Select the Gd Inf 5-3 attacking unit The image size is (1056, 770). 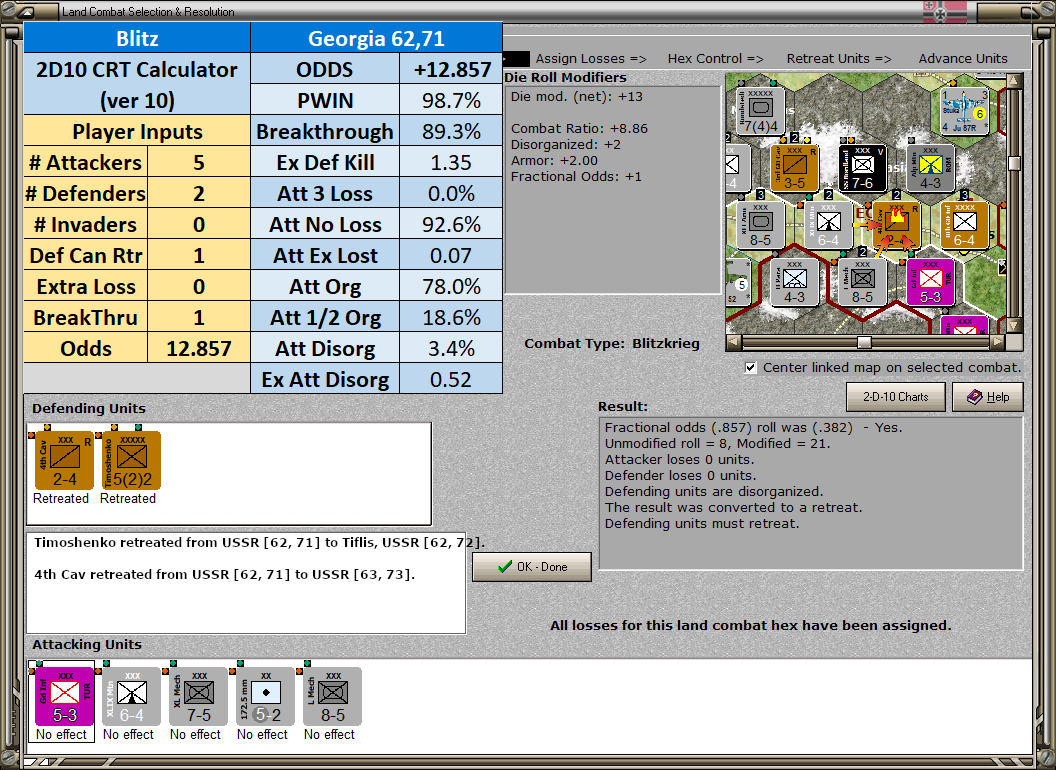click(x=65, y=697)
